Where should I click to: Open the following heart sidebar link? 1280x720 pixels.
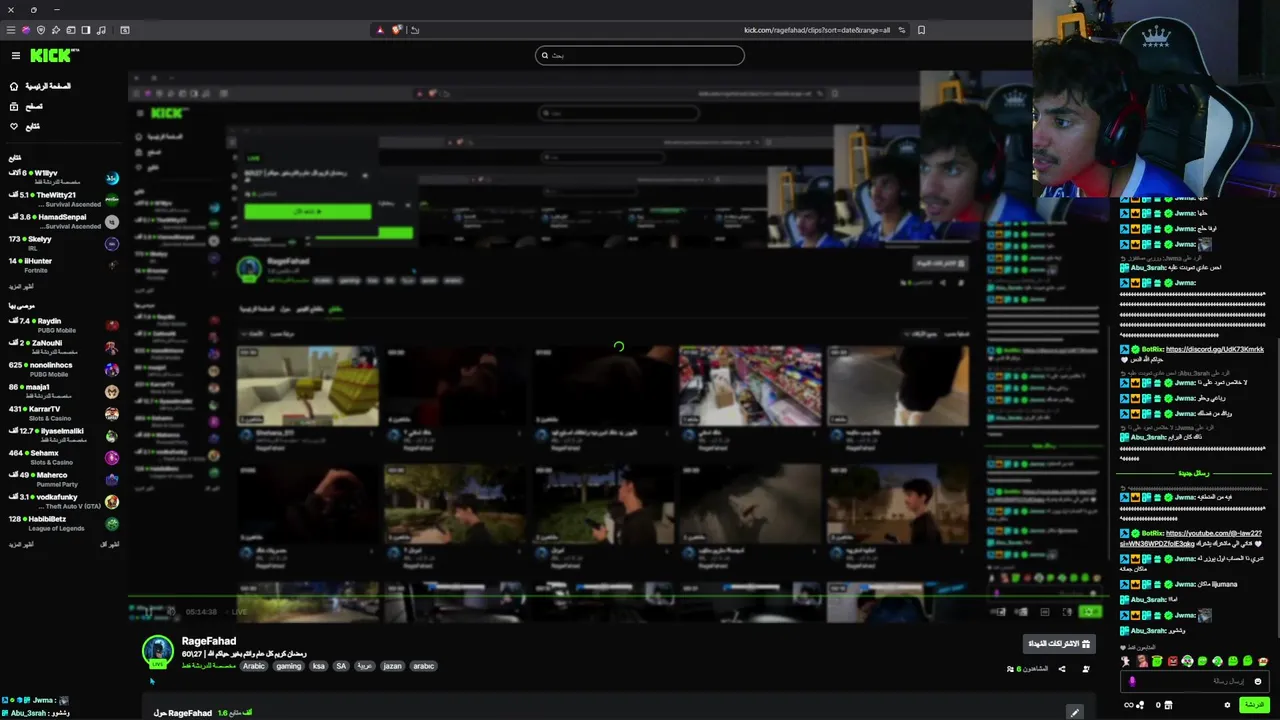point(25,126)
